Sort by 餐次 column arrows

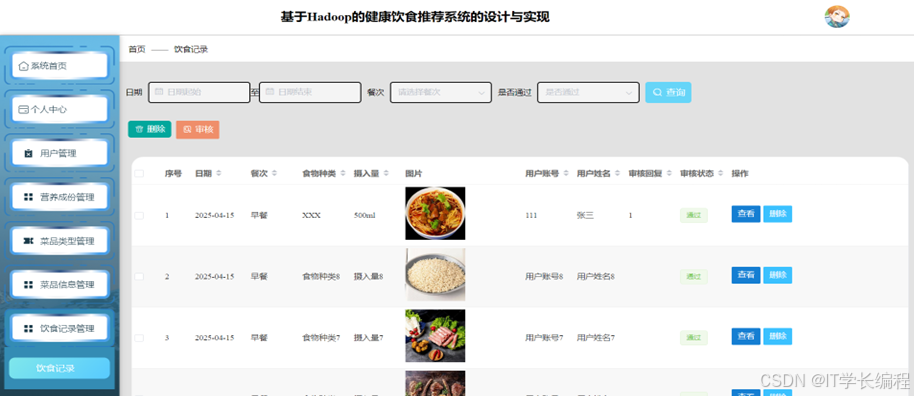tap(274, 173)
